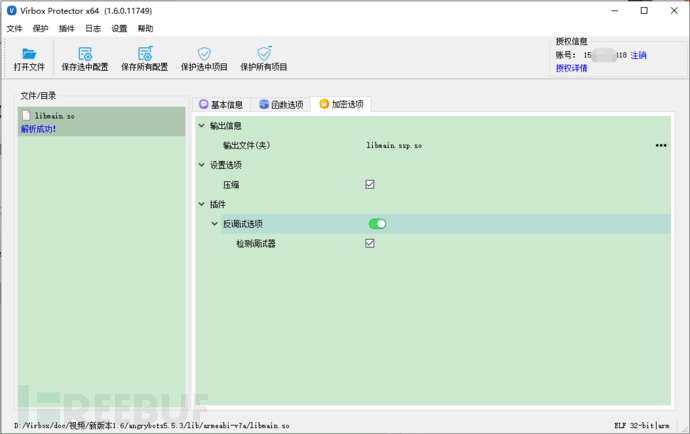Open the 授权详情 link
Screen dimensions: 690x434
click(571, 68)
